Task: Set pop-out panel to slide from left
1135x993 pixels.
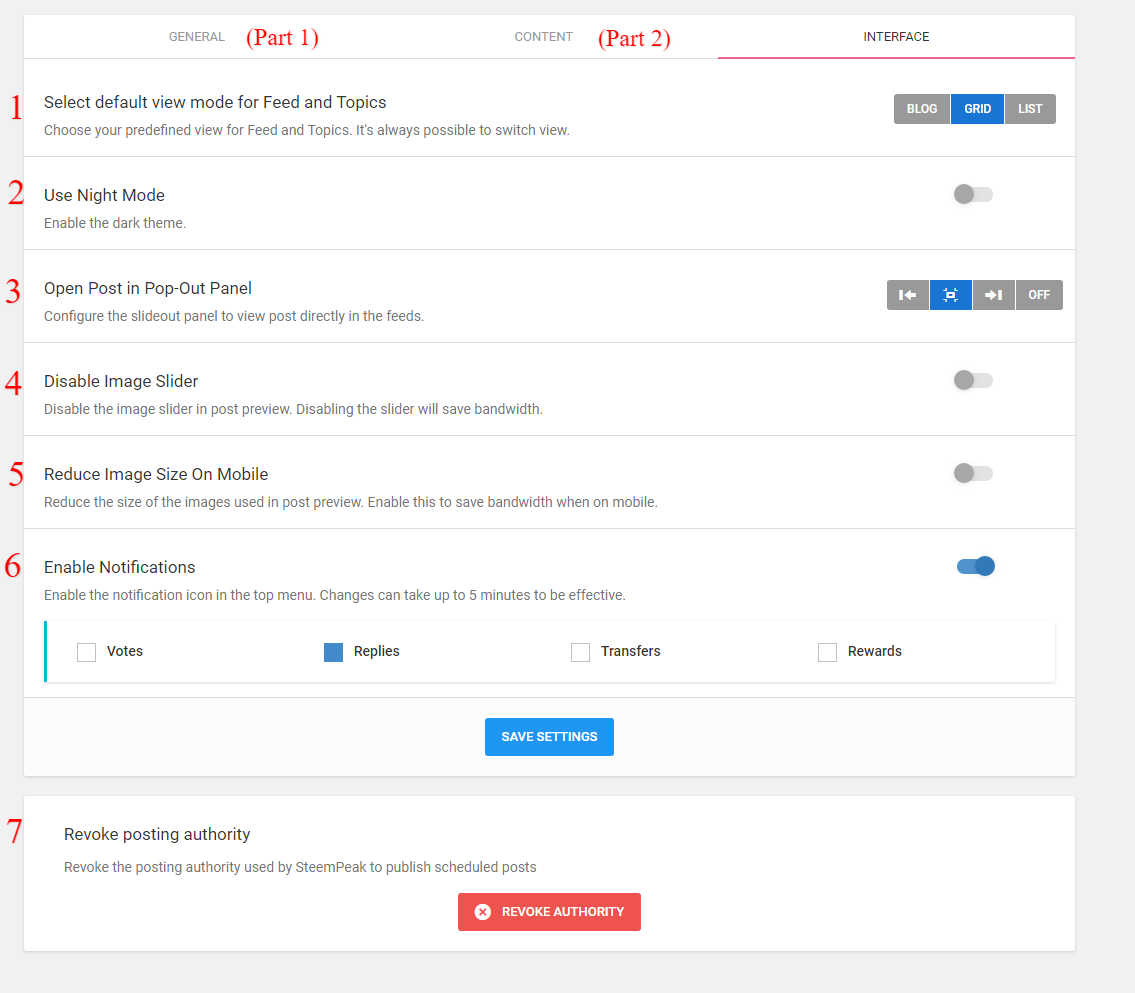Action: (x=907, y=295)
